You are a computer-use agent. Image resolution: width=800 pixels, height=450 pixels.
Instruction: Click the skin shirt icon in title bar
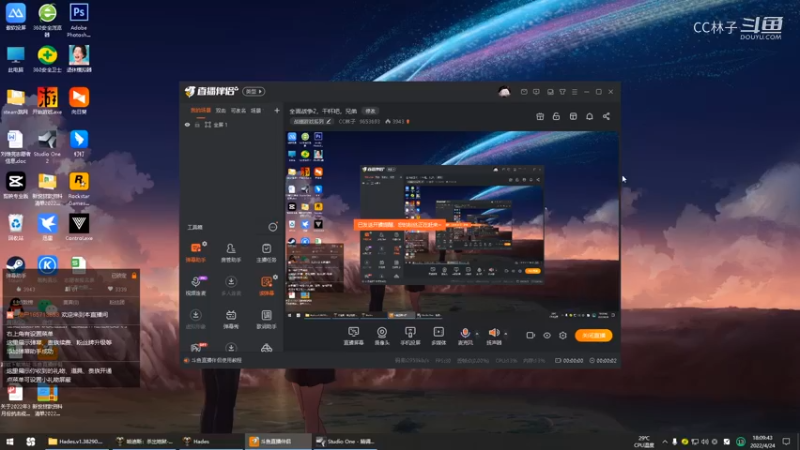562,92
